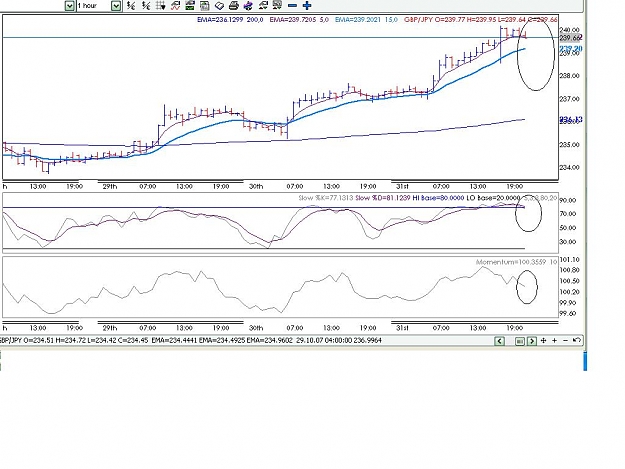This screenshot has height=469, width=625.
Task: Click the 50.00 stochastic axis label
Action: (568, 228)
